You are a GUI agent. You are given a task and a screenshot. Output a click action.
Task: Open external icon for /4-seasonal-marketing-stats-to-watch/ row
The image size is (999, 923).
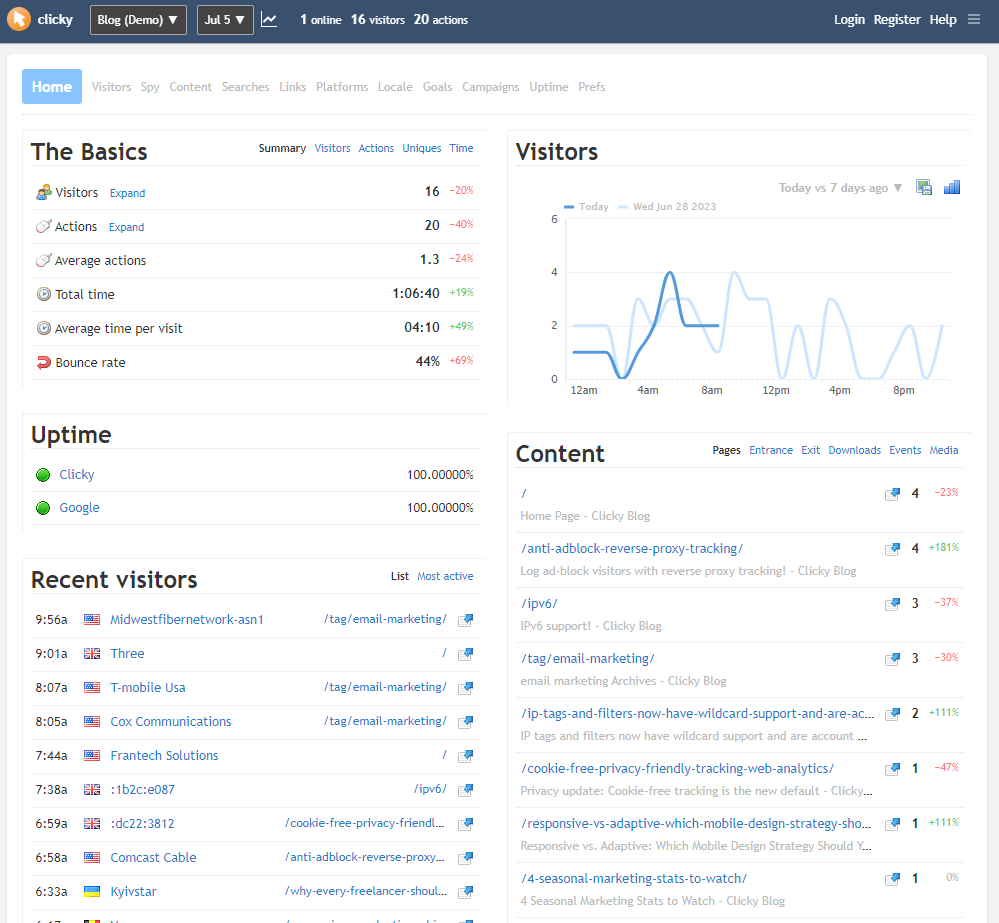(x=893, y=879)
